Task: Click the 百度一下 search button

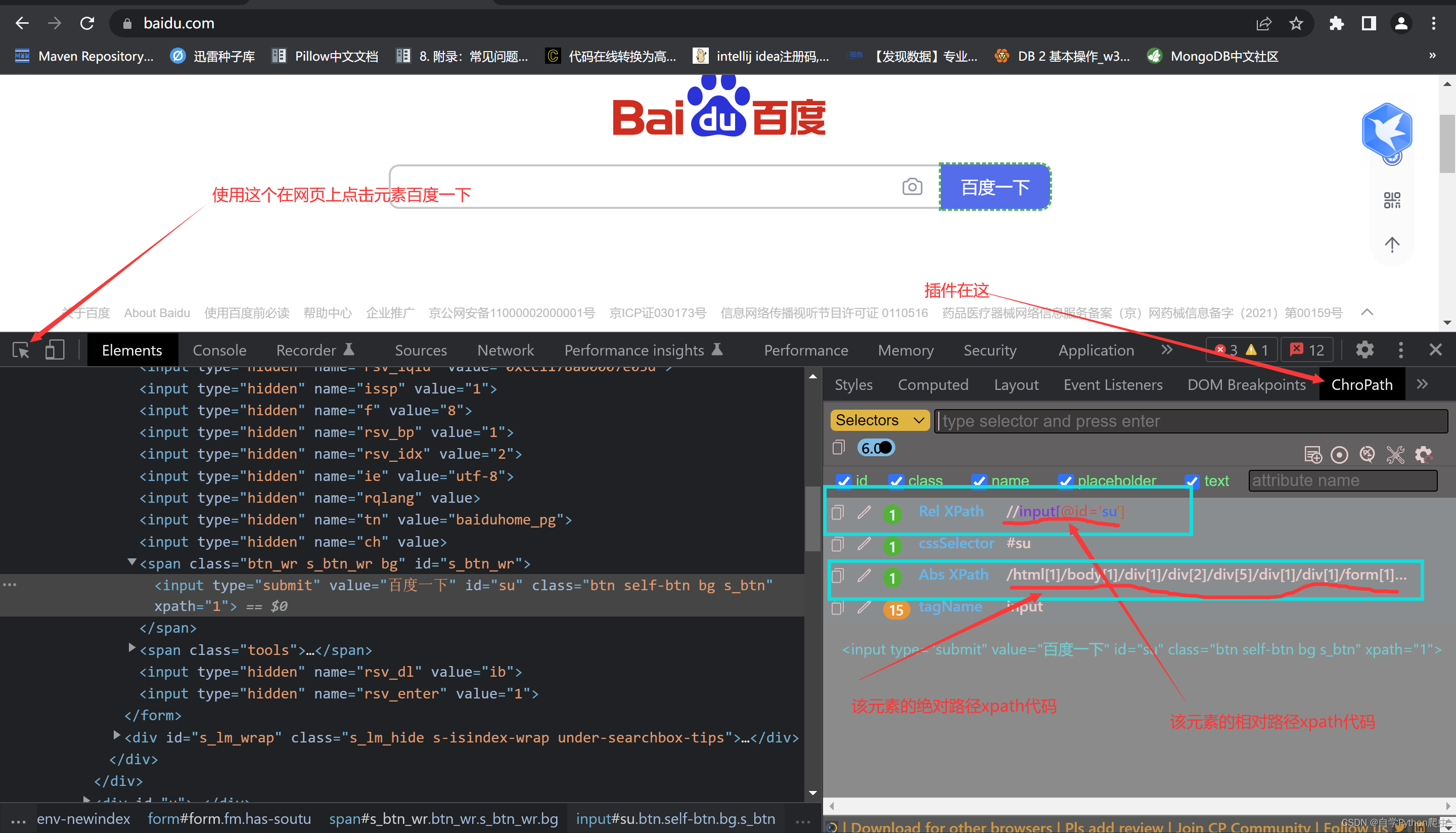Action: coord(995,187)
